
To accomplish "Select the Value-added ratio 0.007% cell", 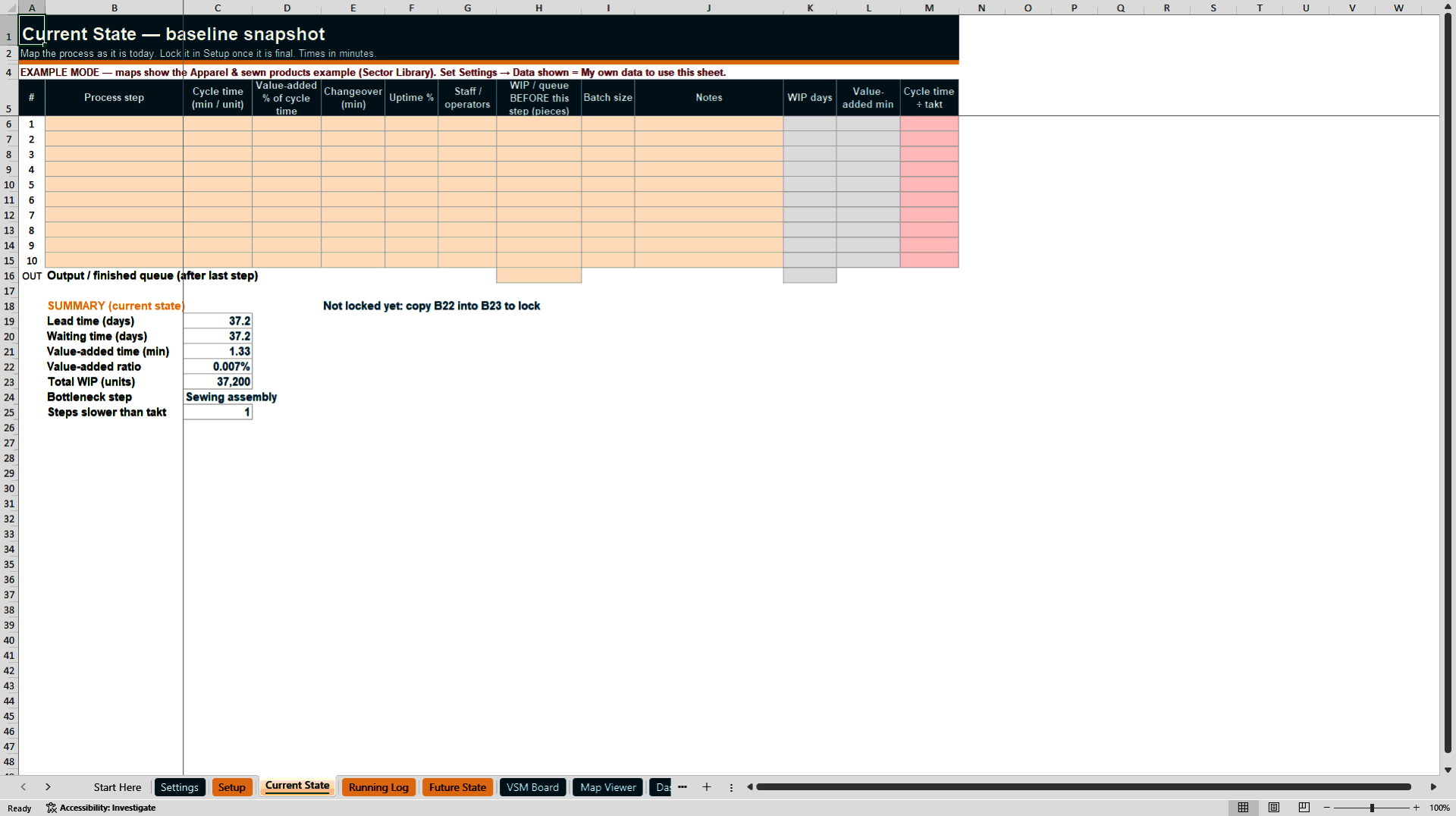I will [x=218, y=366].
